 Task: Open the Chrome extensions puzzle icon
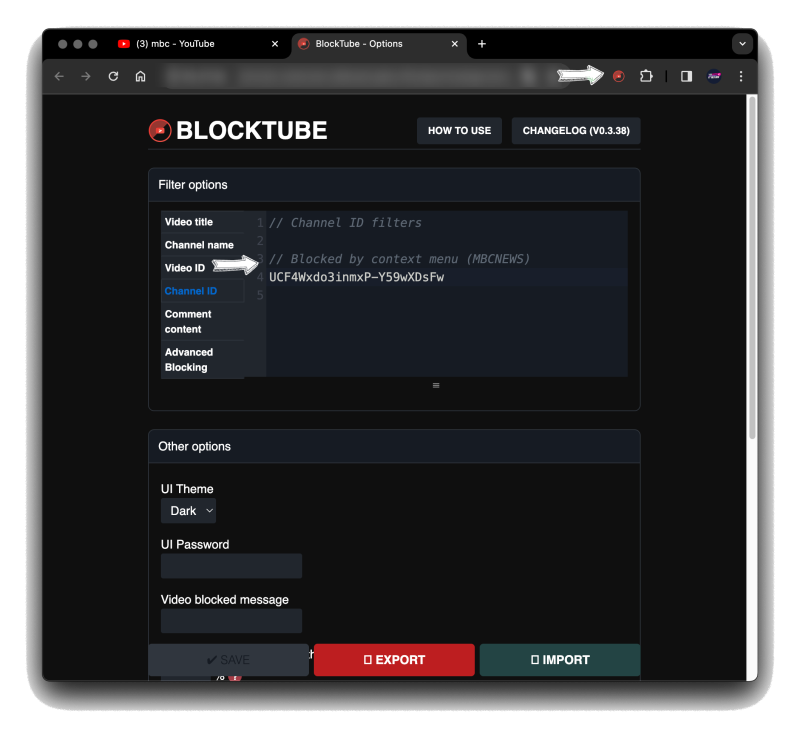pyautogui.click(x=646, y=76)
